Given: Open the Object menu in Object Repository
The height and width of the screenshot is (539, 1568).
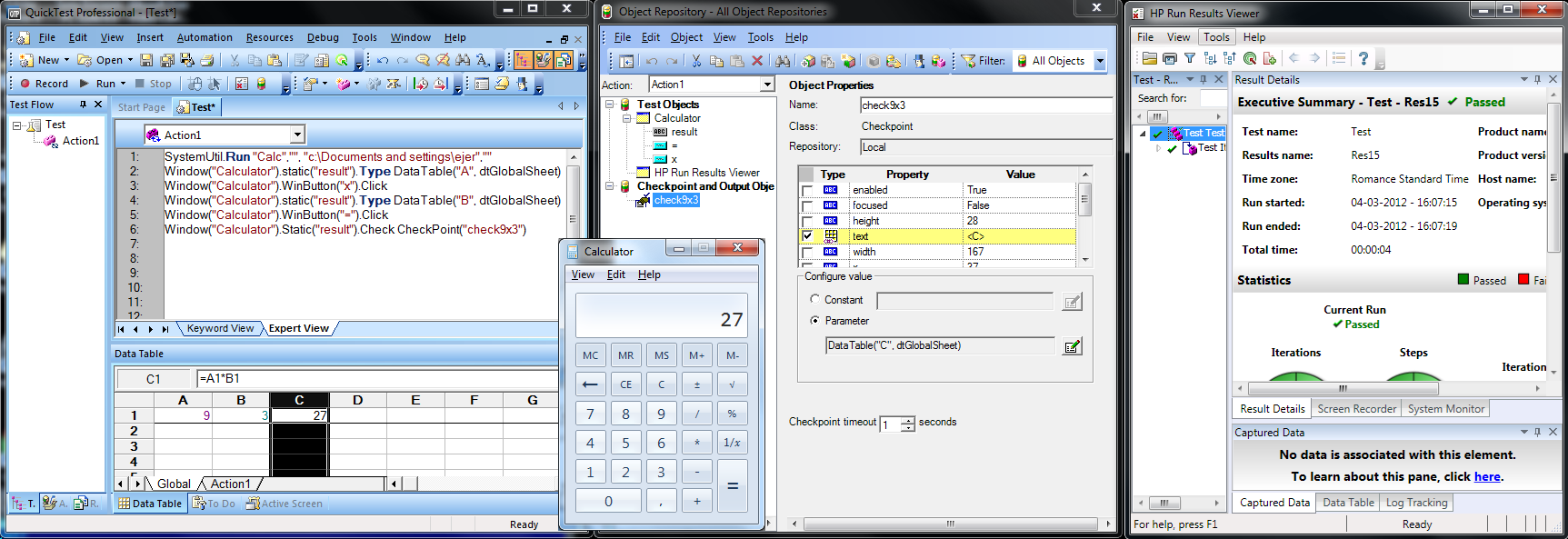Looking at the screenshot, I should [x=686, y=37].
